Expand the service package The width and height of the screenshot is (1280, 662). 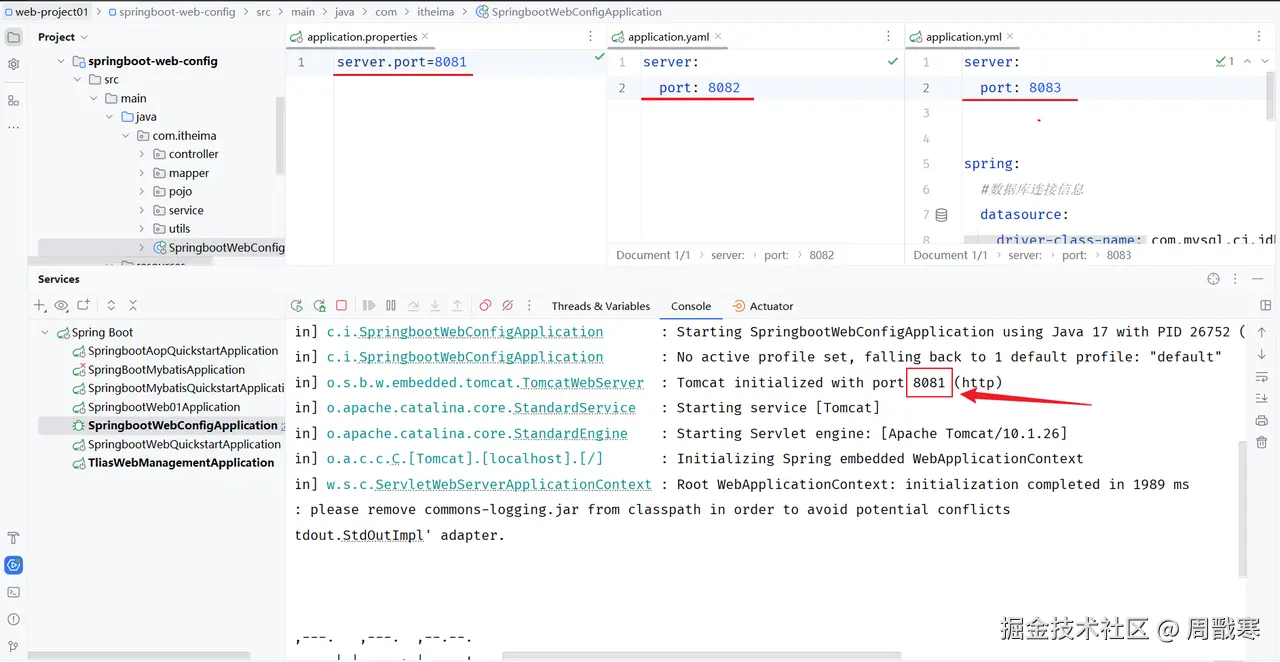[x=142, y=210]
